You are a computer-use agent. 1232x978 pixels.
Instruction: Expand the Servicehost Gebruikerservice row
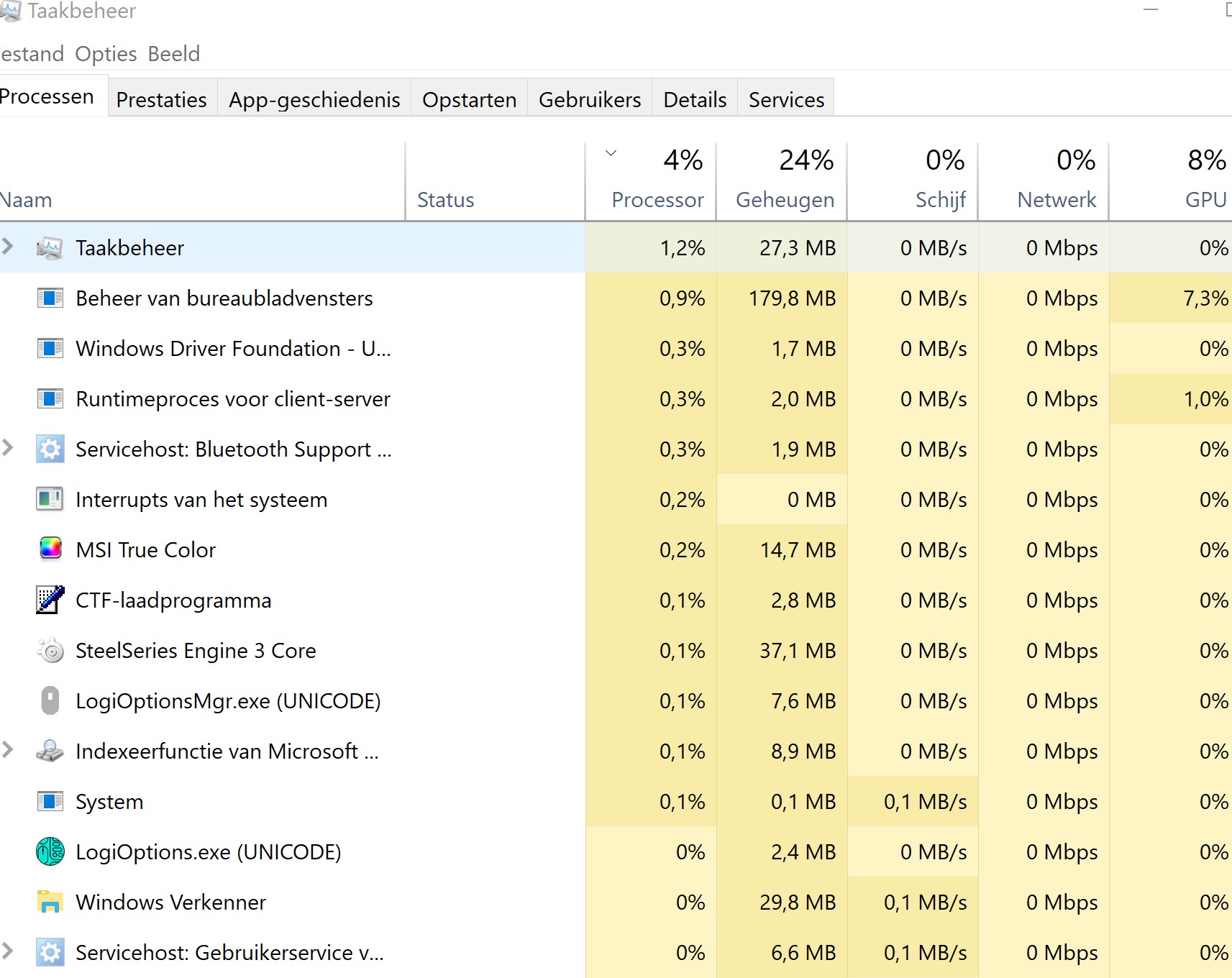pos(8,951)
